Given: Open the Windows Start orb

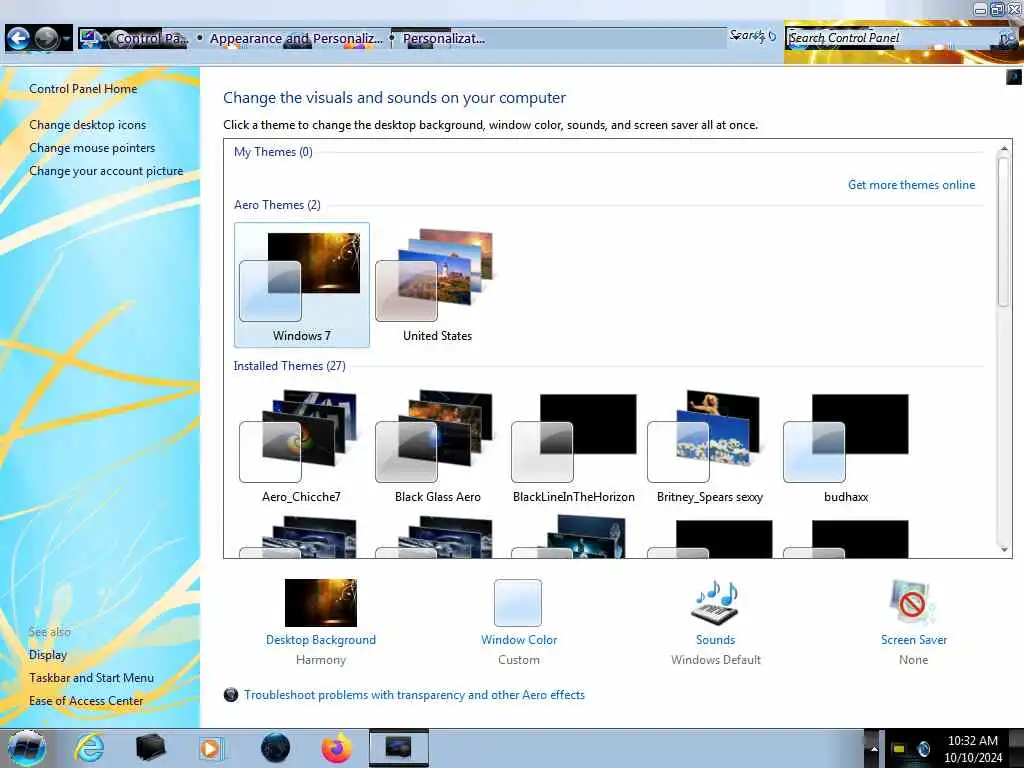Looking at the screenshot, I should [25, 748].
